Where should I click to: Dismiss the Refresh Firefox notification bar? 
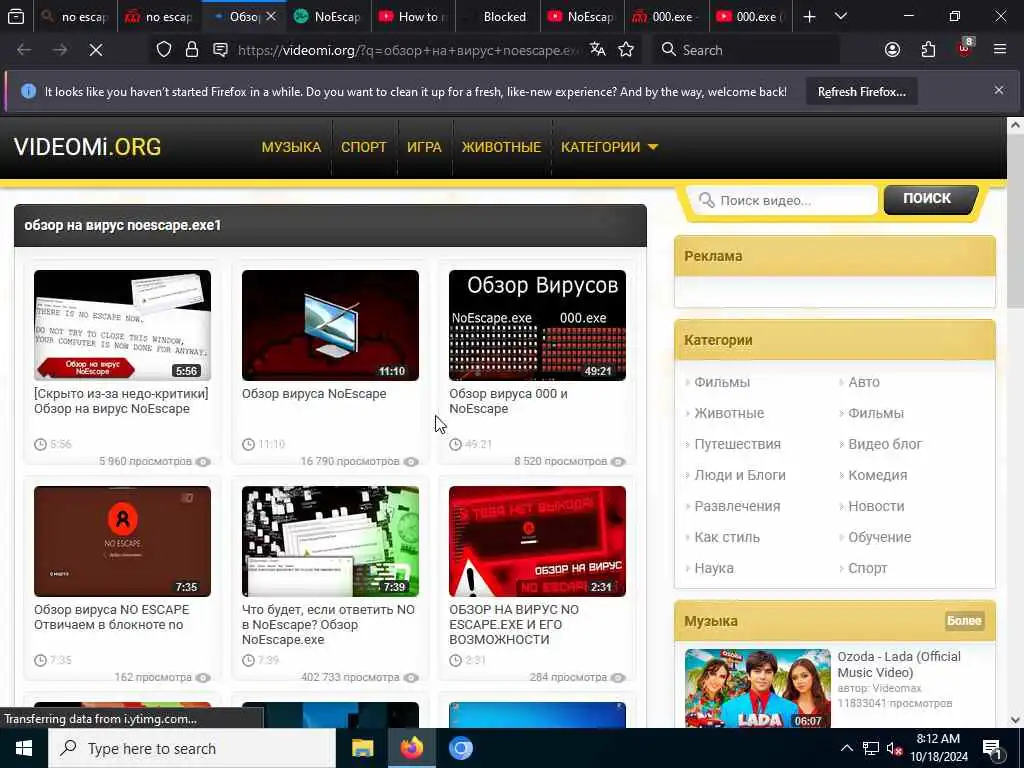click(999, 90)
